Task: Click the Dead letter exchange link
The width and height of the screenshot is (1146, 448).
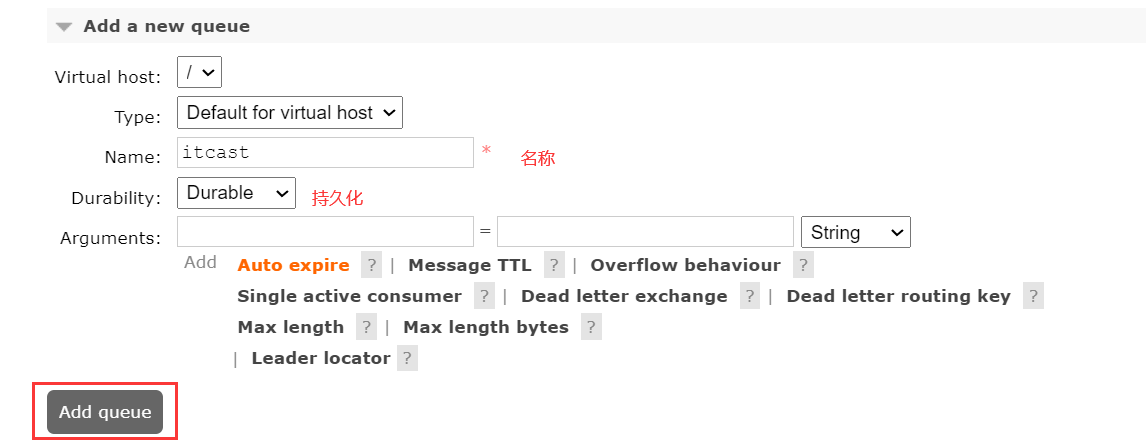Action: pyautogui.click(x=624, y=296)
